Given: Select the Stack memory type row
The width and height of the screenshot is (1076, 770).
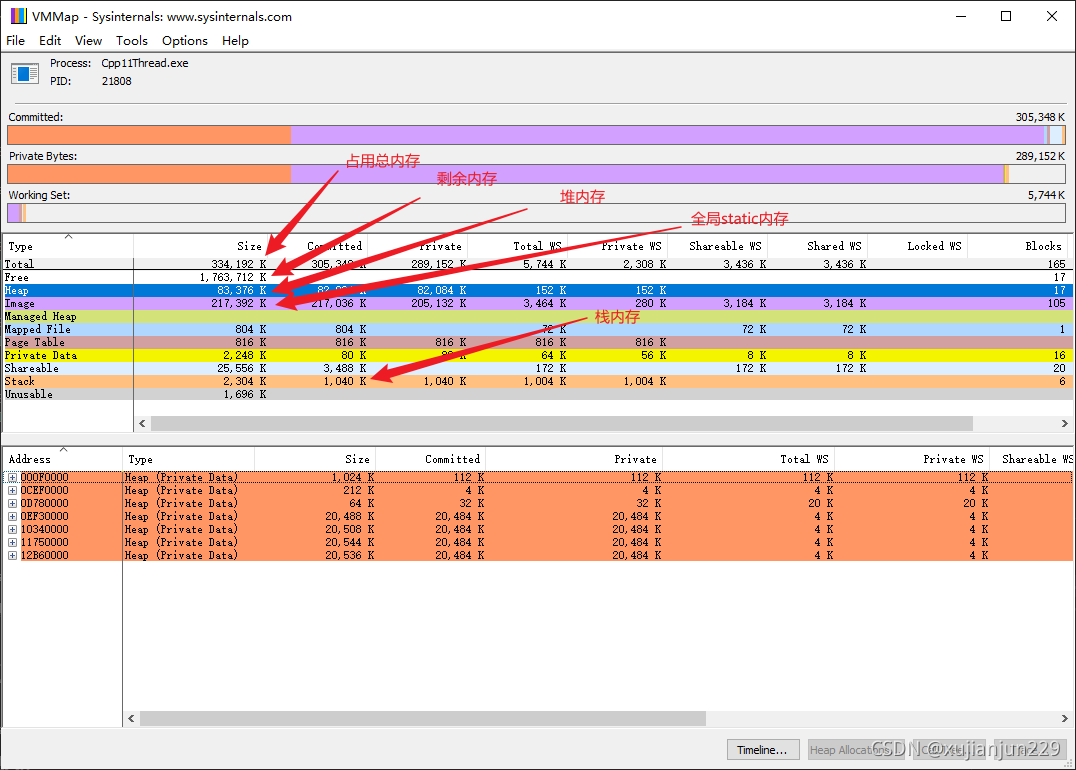Looking at the screenshot, I should [537, 382].
